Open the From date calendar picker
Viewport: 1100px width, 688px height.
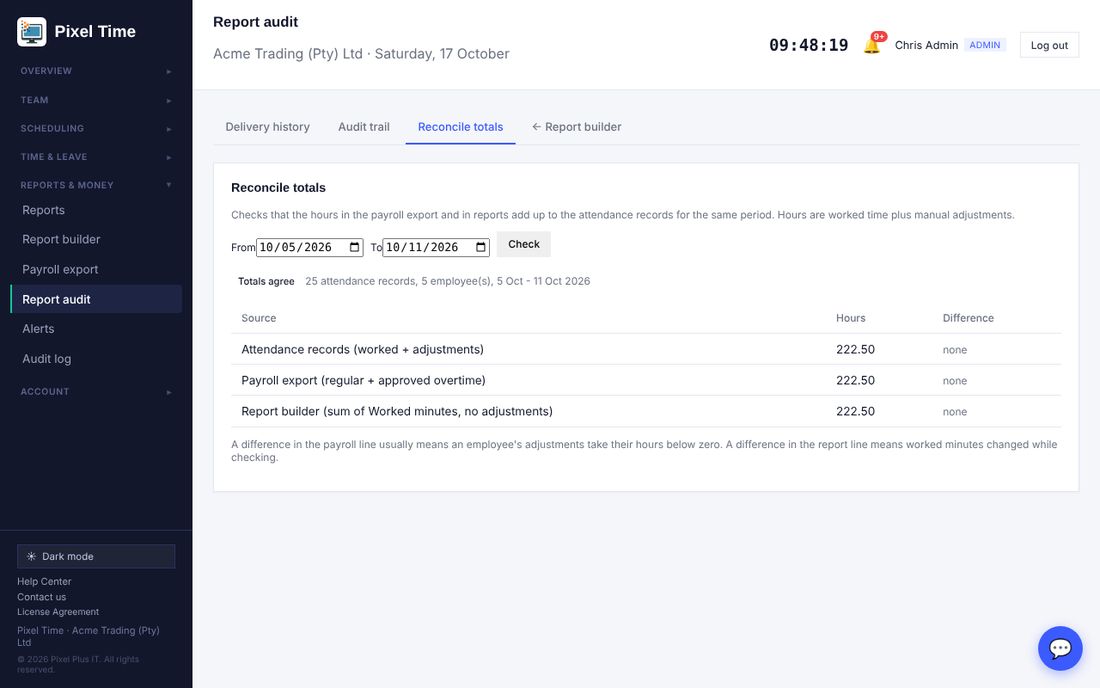click(x=354, y=247)
